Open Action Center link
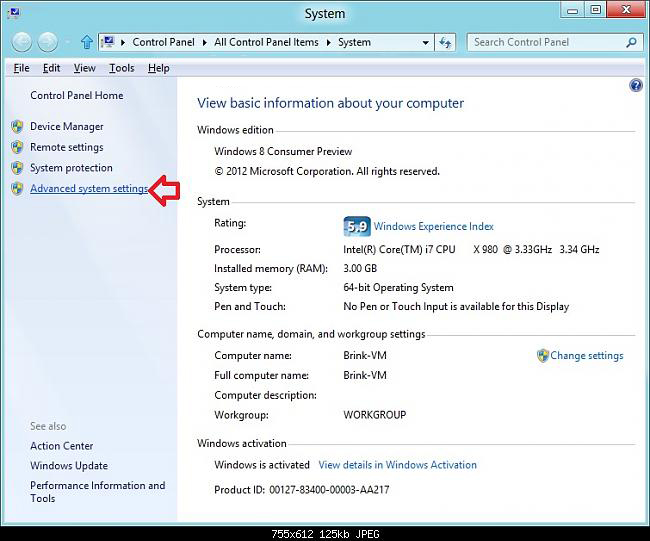Image resolution: width=650 pixels, height=541 pixels. pyautogui.click(x=62, y=446)
